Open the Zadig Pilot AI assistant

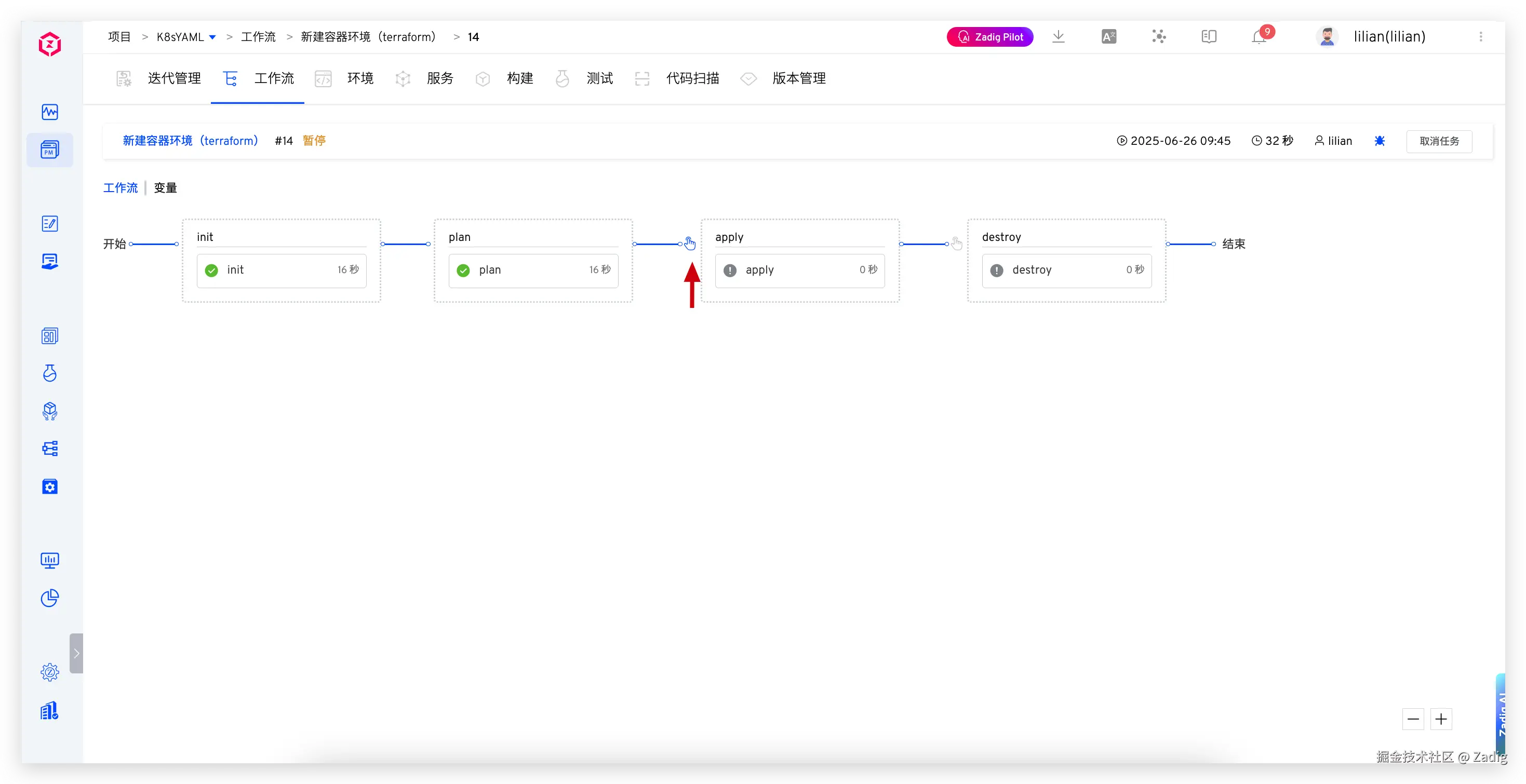point(990,37)
